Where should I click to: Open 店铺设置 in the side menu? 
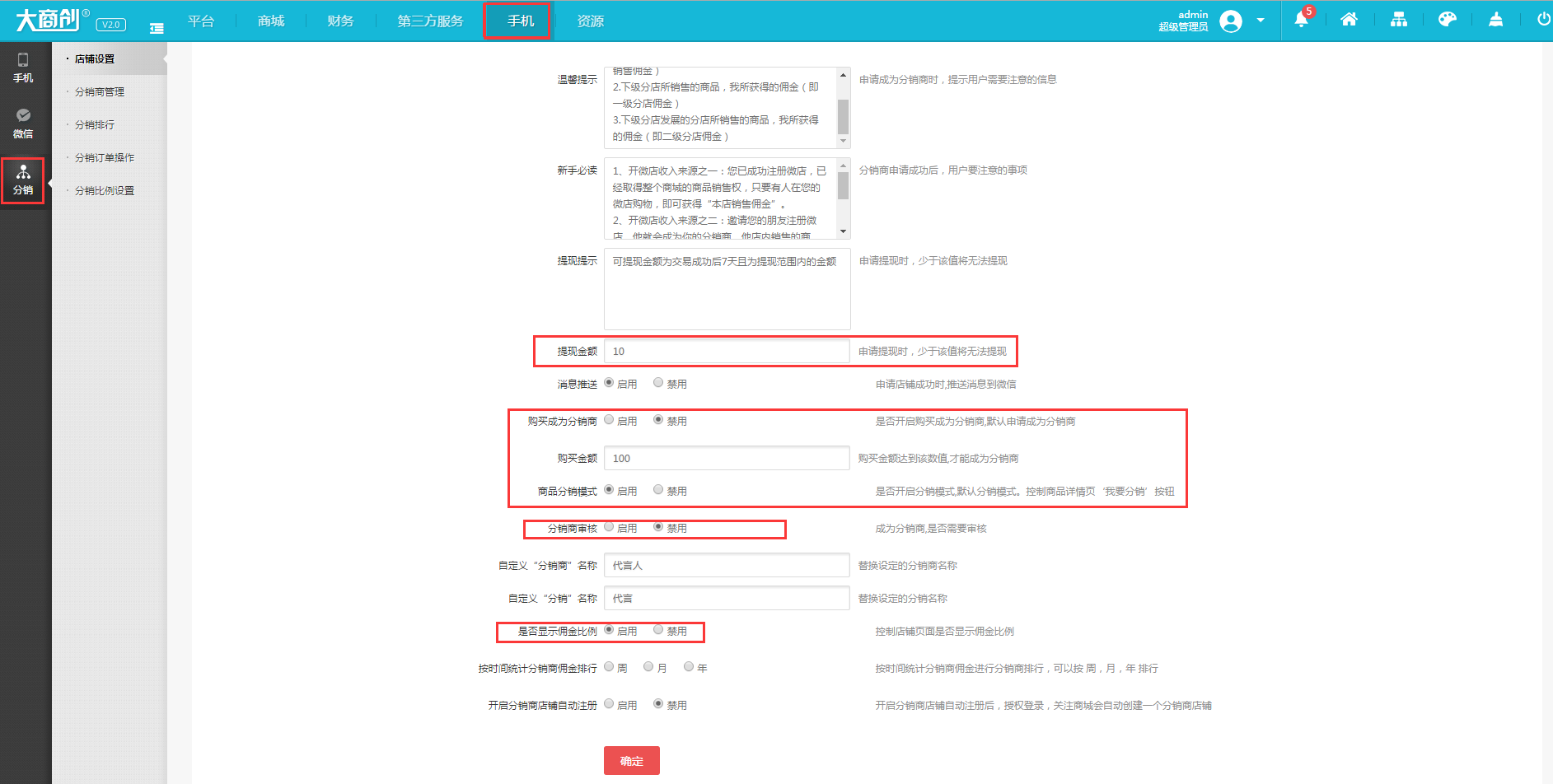tap(95, 59)
